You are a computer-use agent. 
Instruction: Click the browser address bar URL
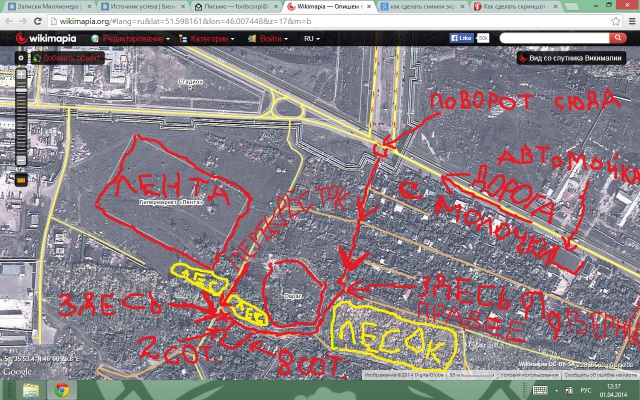tap(200, 19)
